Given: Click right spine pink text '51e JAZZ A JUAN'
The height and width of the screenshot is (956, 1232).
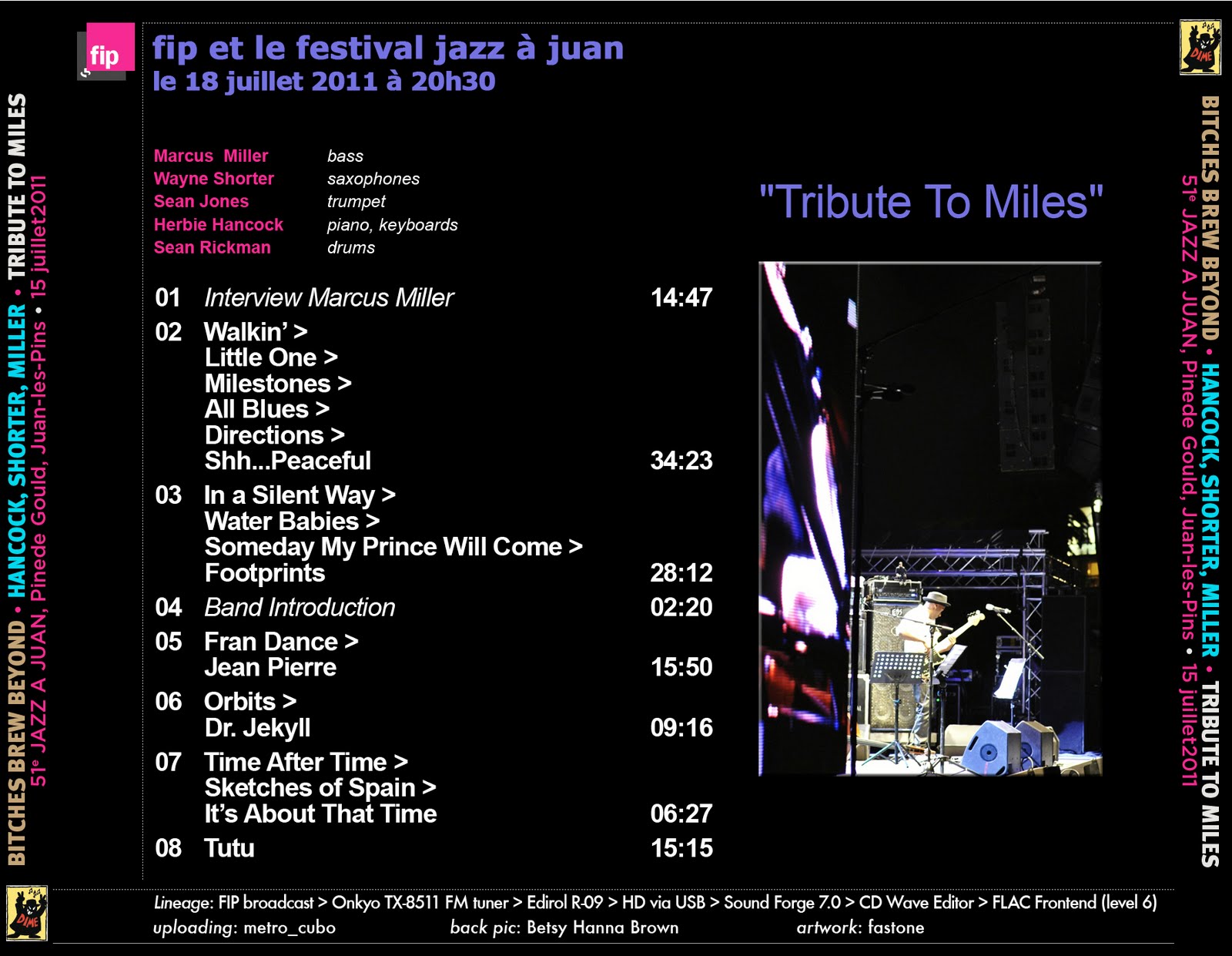Looking at the screenshot, I should click(x=1190, y=263).
